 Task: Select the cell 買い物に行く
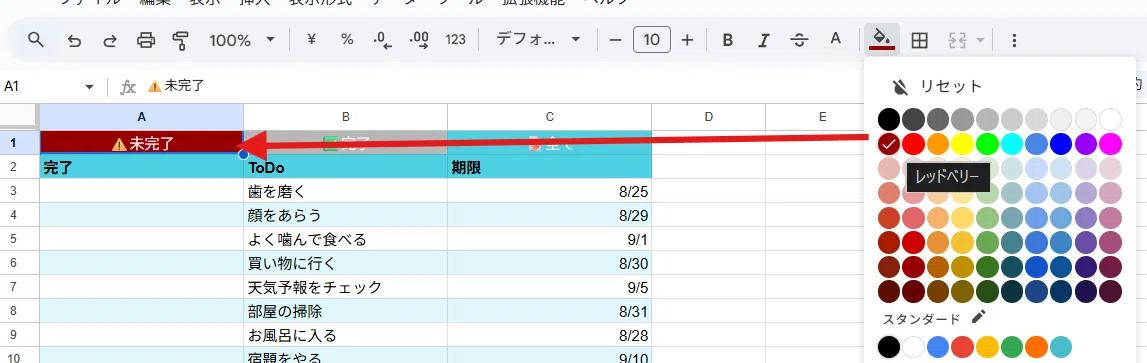pyautogui.click(x=345, y=263)
